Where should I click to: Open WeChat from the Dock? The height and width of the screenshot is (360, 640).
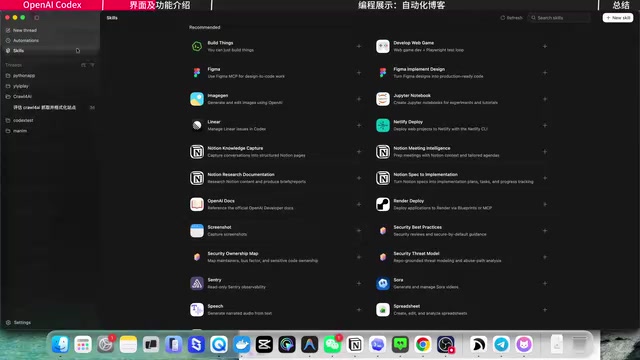tap(332, 344)
